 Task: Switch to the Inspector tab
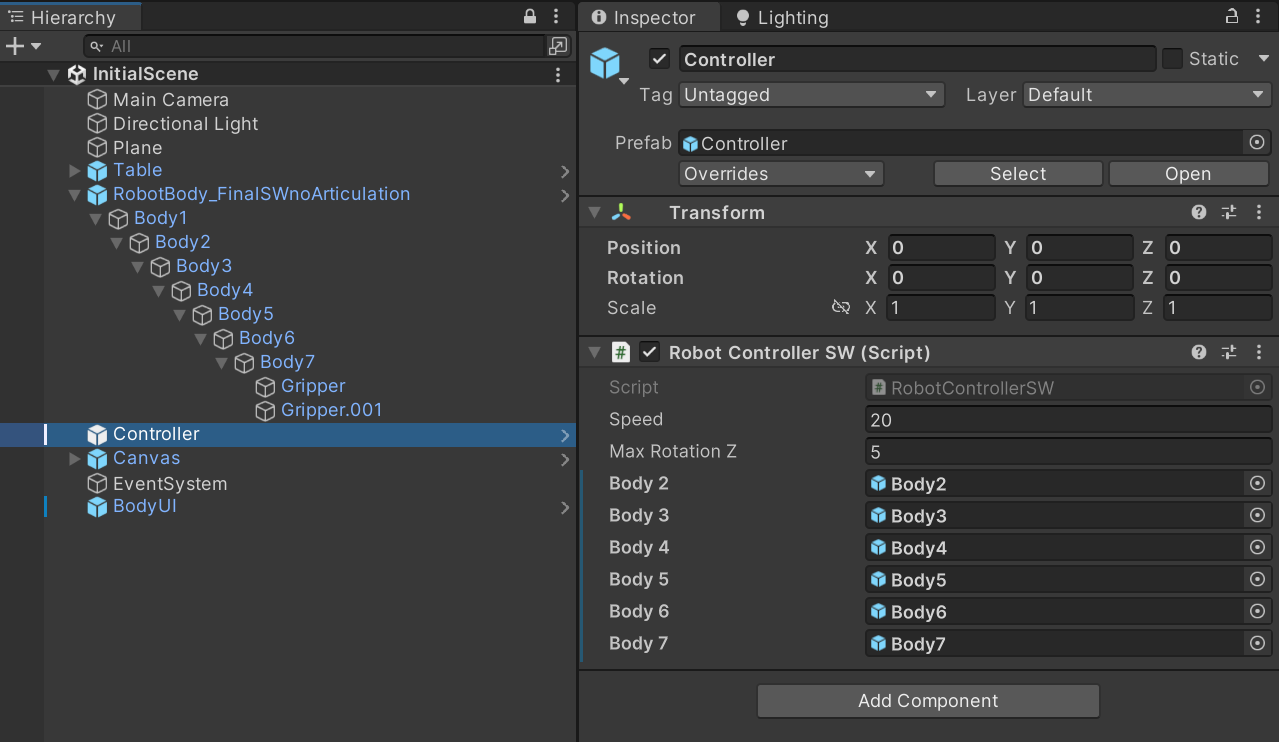pos(651,18)
